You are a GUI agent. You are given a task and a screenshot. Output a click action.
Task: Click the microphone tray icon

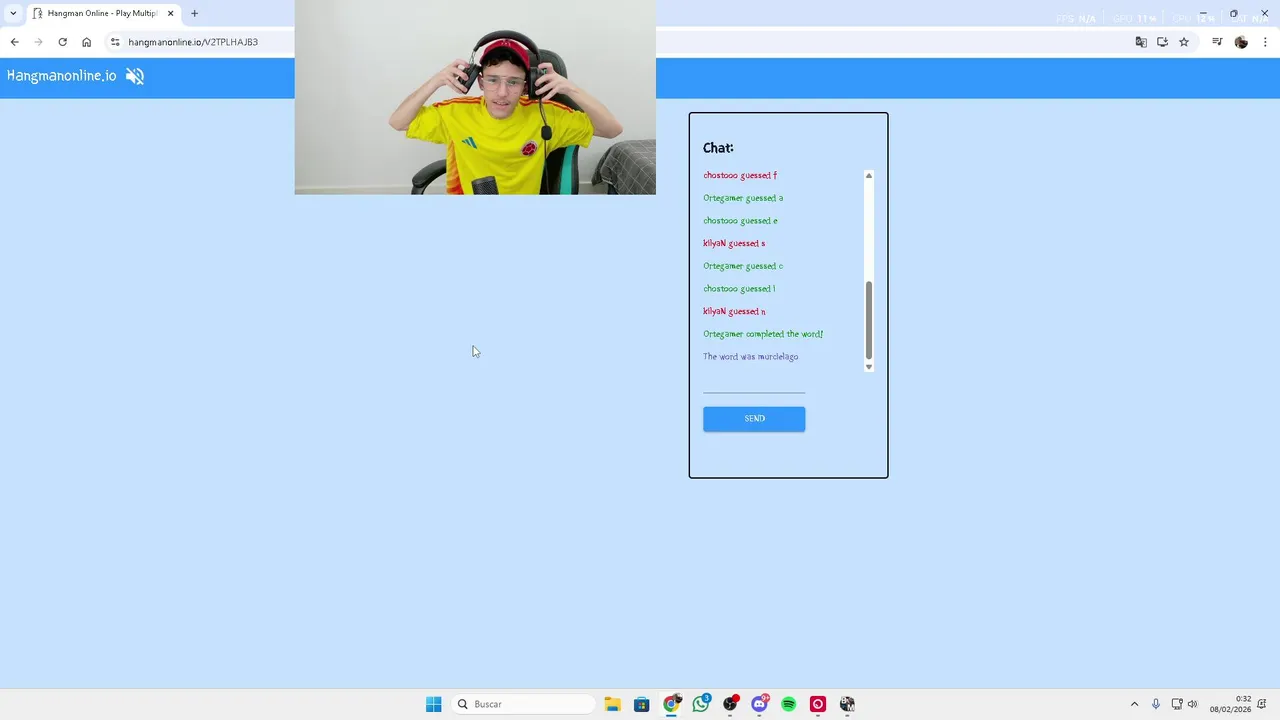pos(1156,704)
